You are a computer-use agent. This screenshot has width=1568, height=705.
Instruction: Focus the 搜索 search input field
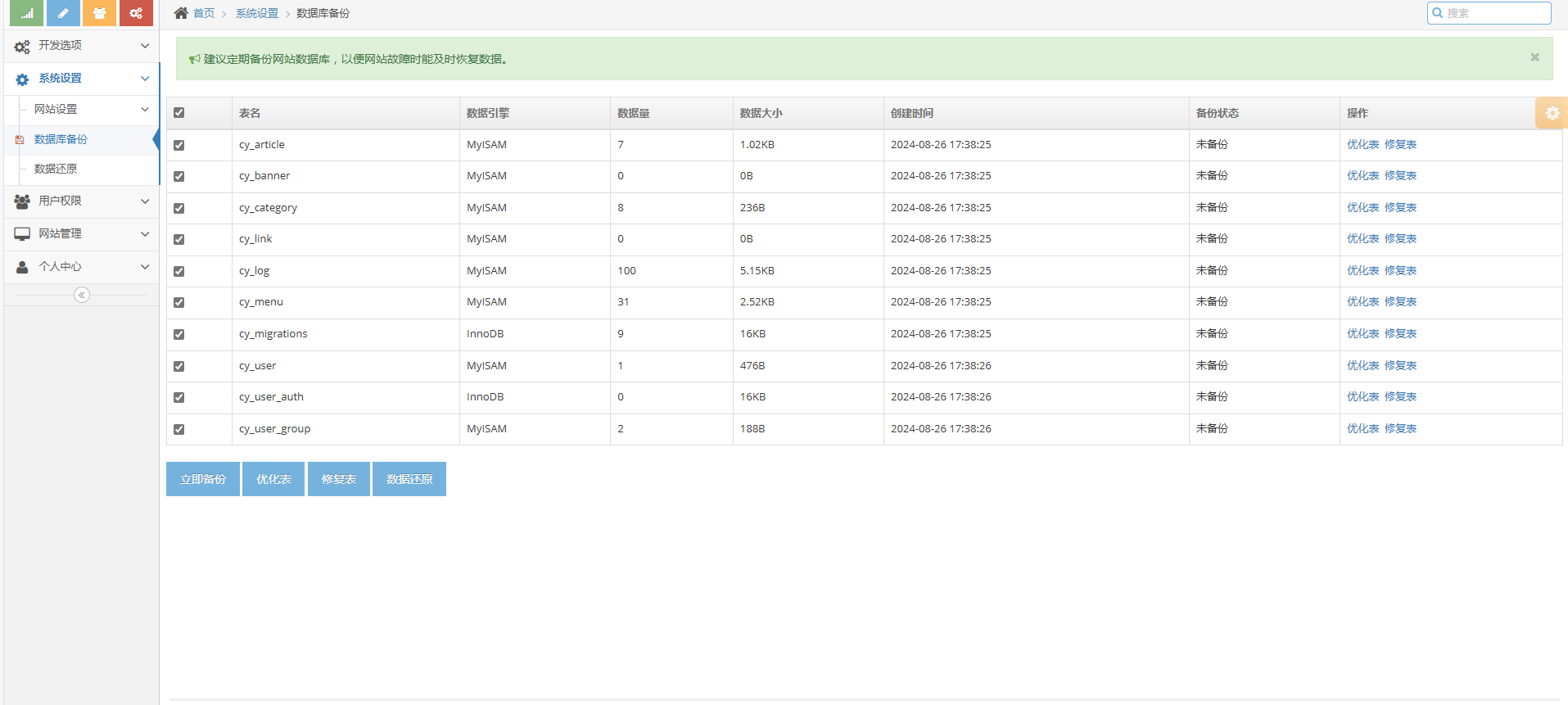point(1489,13)
